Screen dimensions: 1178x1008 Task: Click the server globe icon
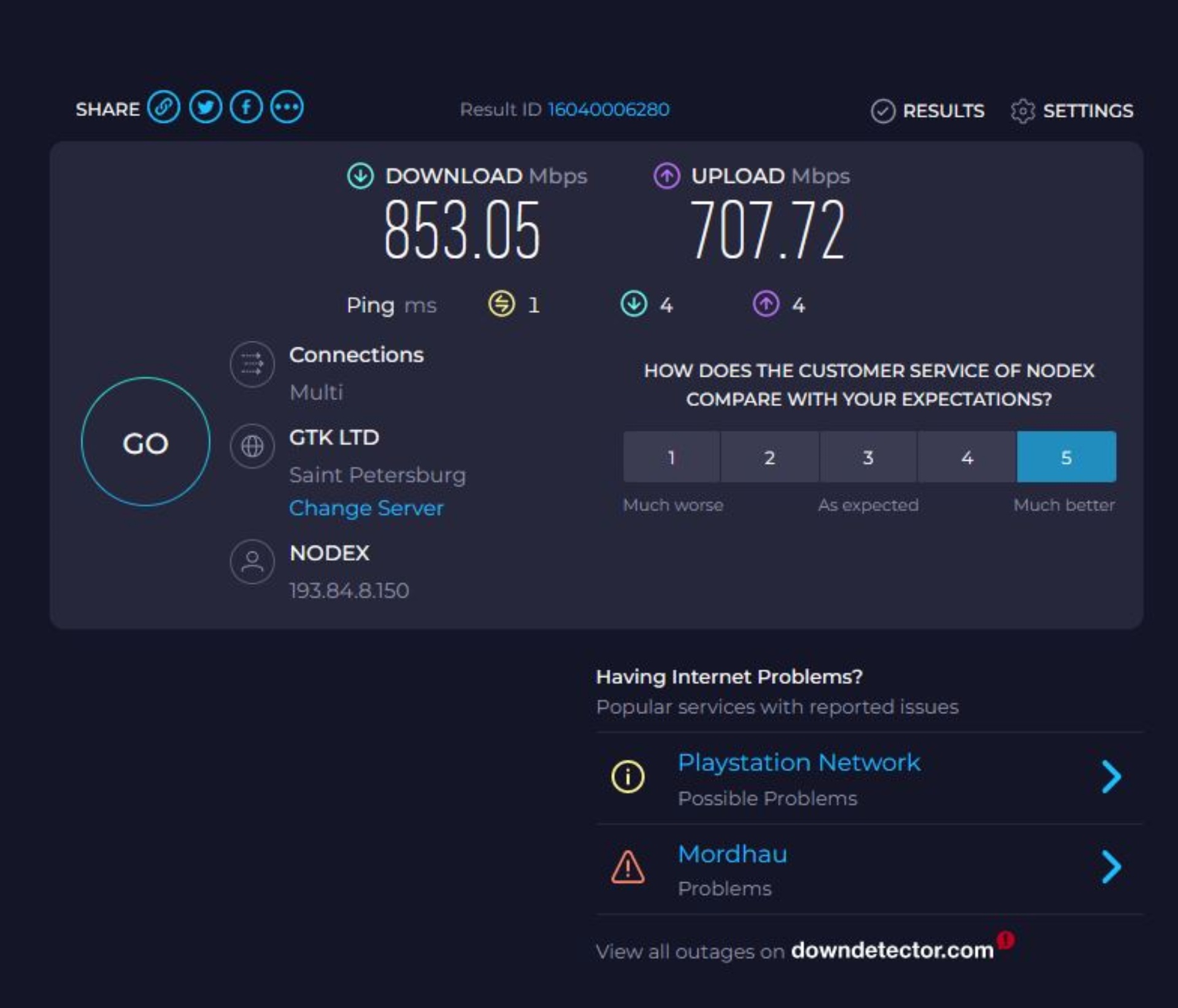pyautogui.click(x=252, y=446)
